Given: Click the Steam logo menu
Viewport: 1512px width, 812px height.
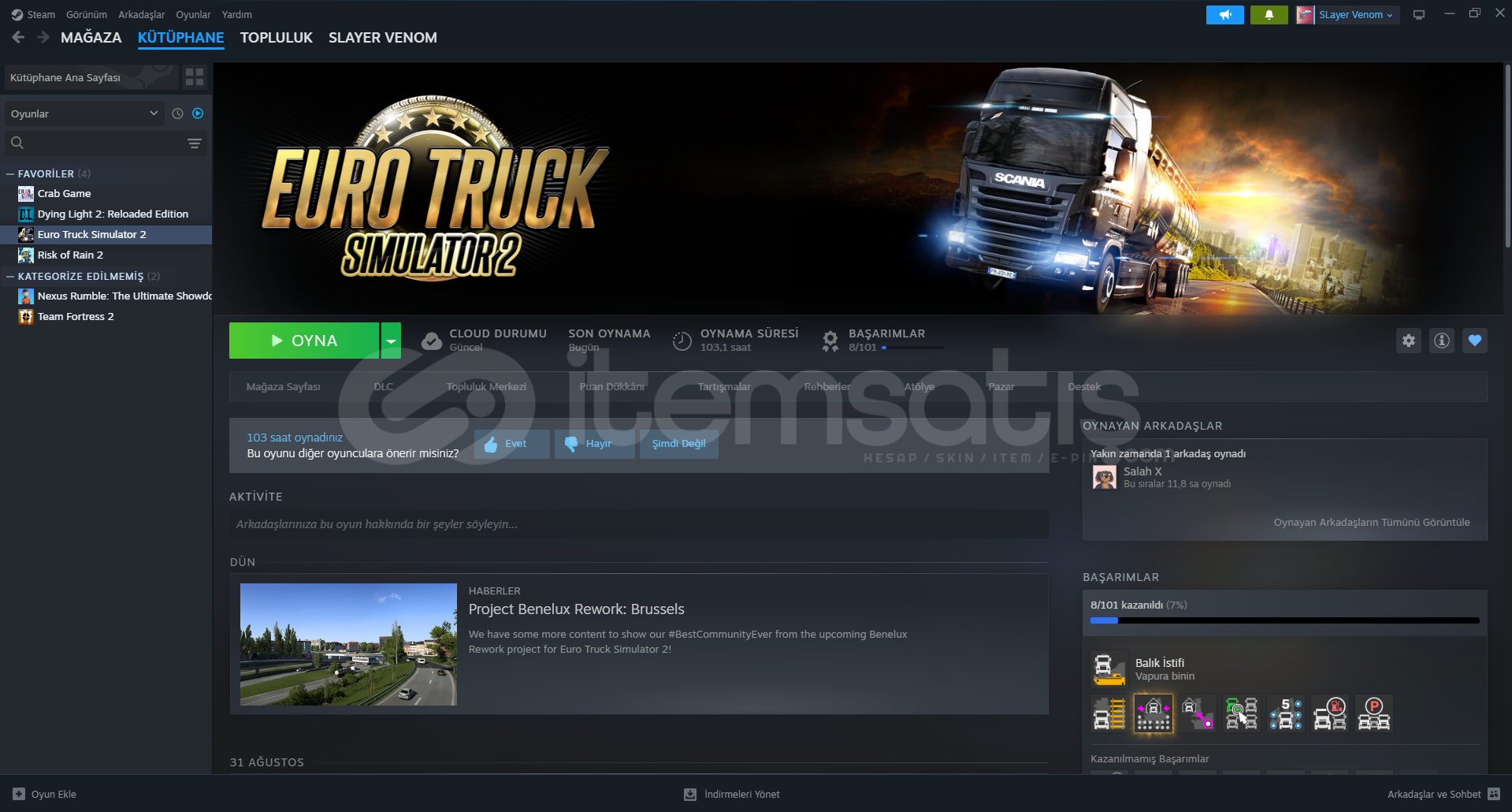Looking at the screenshot, I should 17,14.
